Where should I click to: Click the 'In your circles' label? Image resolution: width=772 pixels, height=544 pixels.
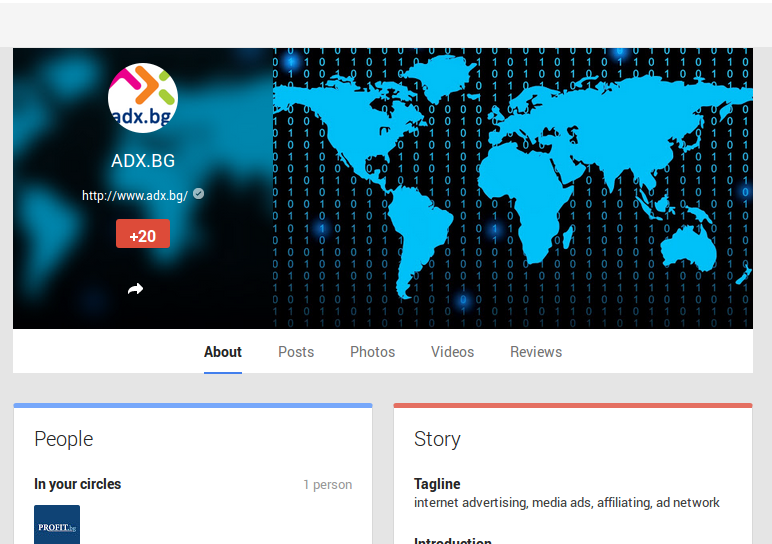point(77,484)
